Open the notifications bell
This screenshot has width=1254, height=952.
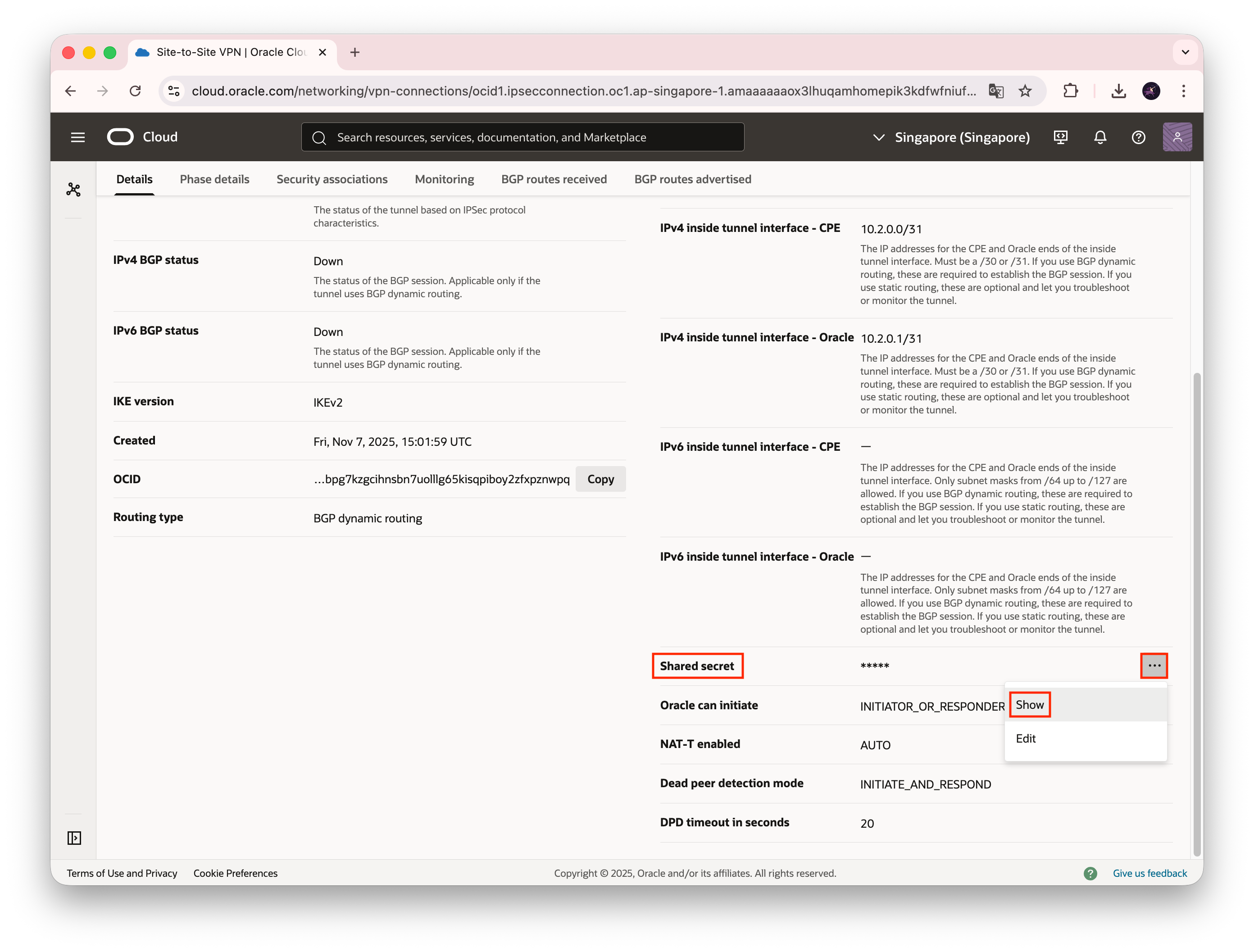pyautogui.click(x=1100, y=137)
